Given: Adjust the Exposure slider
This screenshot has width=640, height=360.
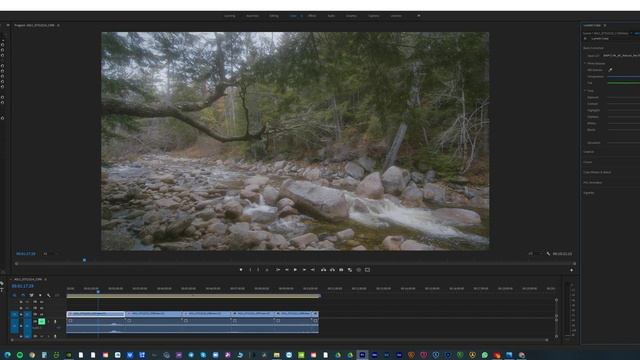Looking at the screenshot, I should [624, 98].
